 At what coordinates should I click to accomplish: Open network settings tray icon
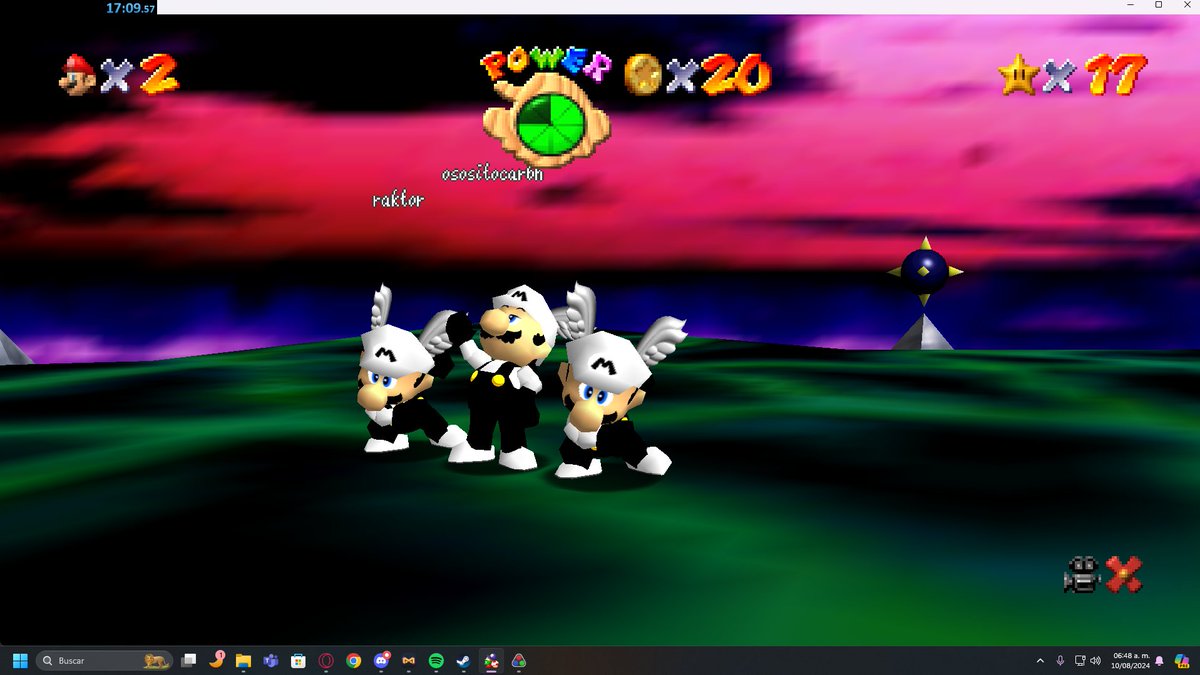[x=1079, y=661]
